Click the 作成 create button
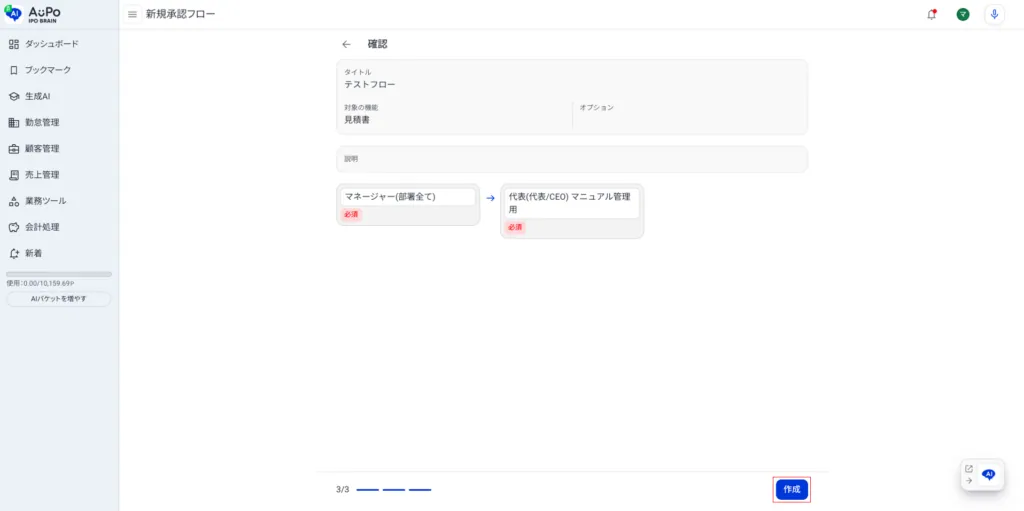 coord(792,489)
